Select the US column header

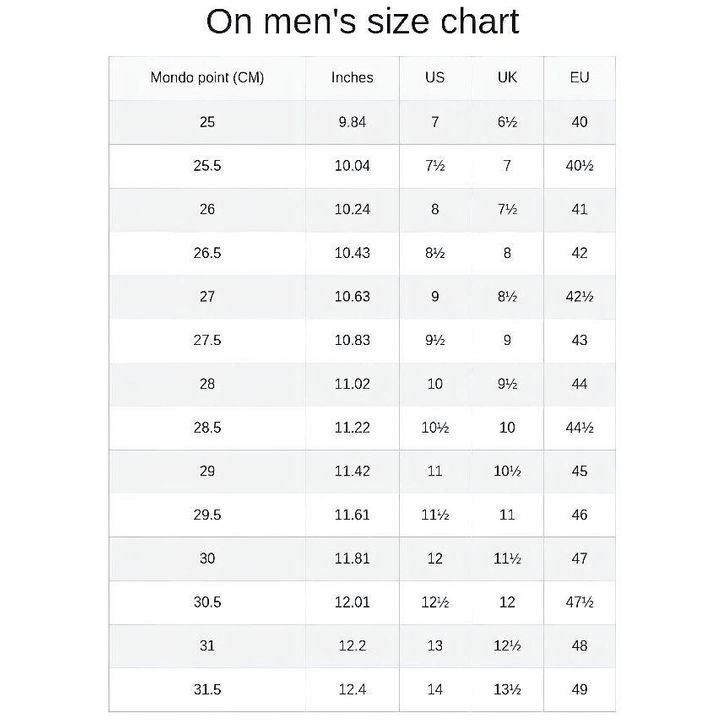coord(435,78)
